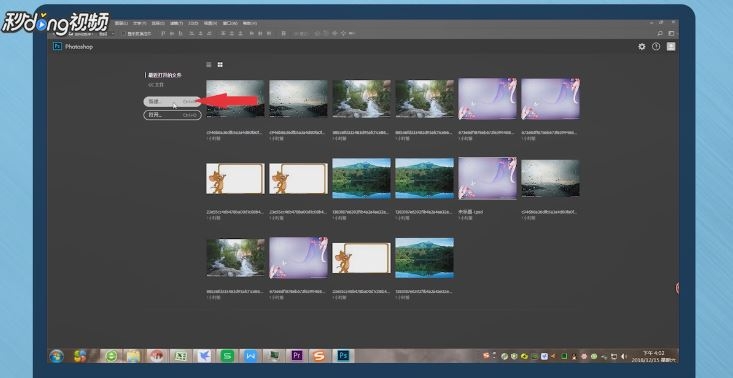Click the user account avatar icon
733x378 pixels.
click(x=671, y=47)
